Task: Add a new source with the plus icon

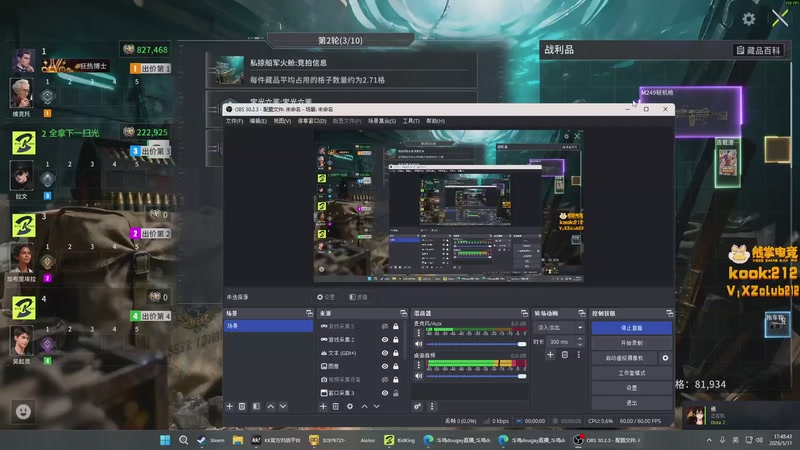Action: pos(323,407)
